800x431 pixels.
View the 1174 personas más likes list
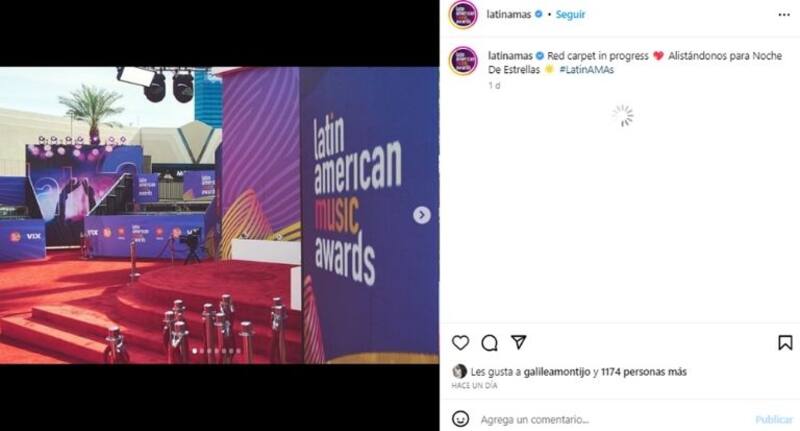(644, 372)
